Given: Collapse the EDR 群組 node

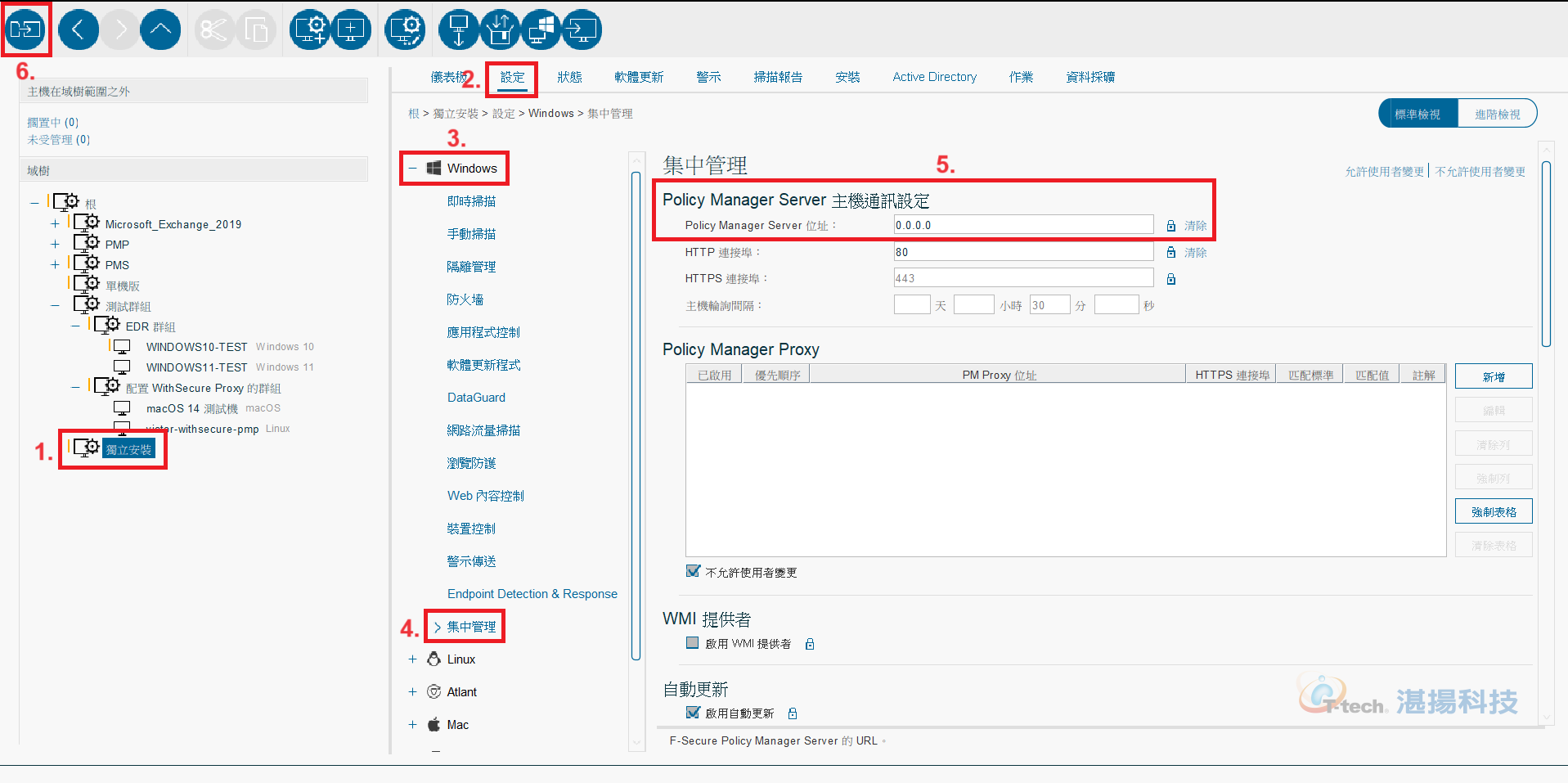Looking at the screenshot, I should point(75,326).
